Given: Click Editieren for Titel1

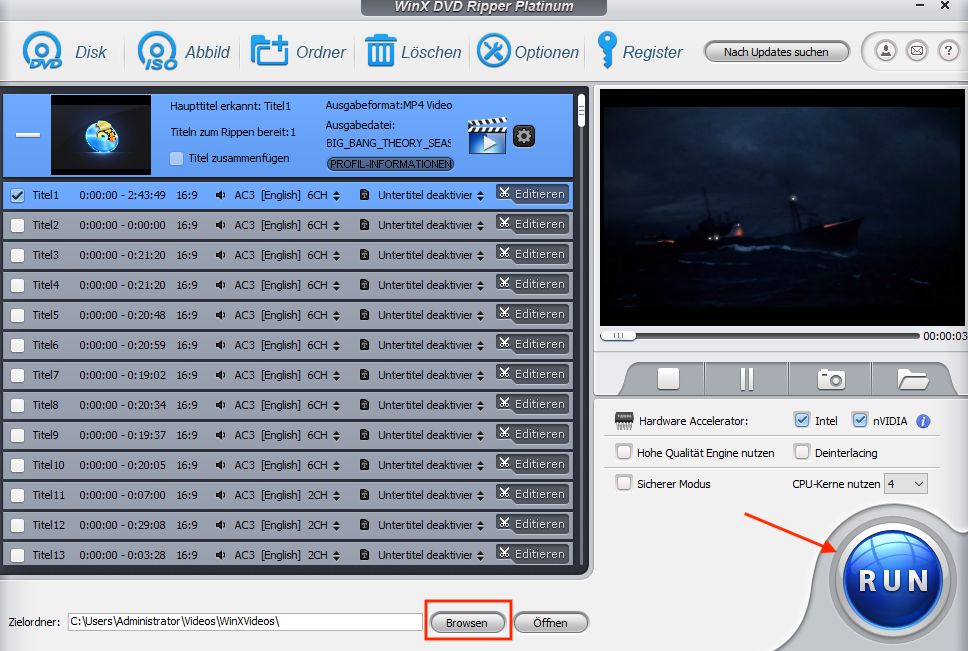Looking at the screenshot, I should point(532,194).
